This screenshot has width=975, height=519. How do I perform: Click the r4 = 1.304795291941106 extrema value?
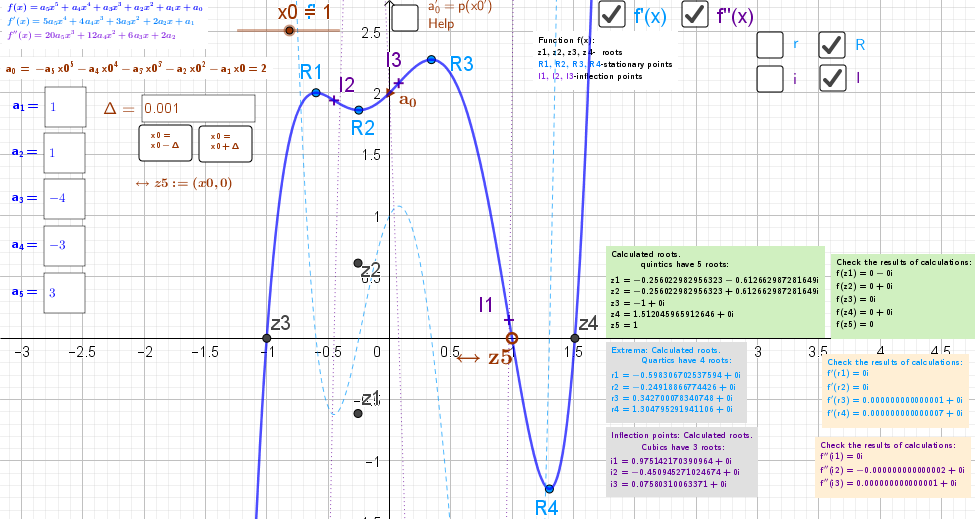pyautogui.click(x=672, y=409)
